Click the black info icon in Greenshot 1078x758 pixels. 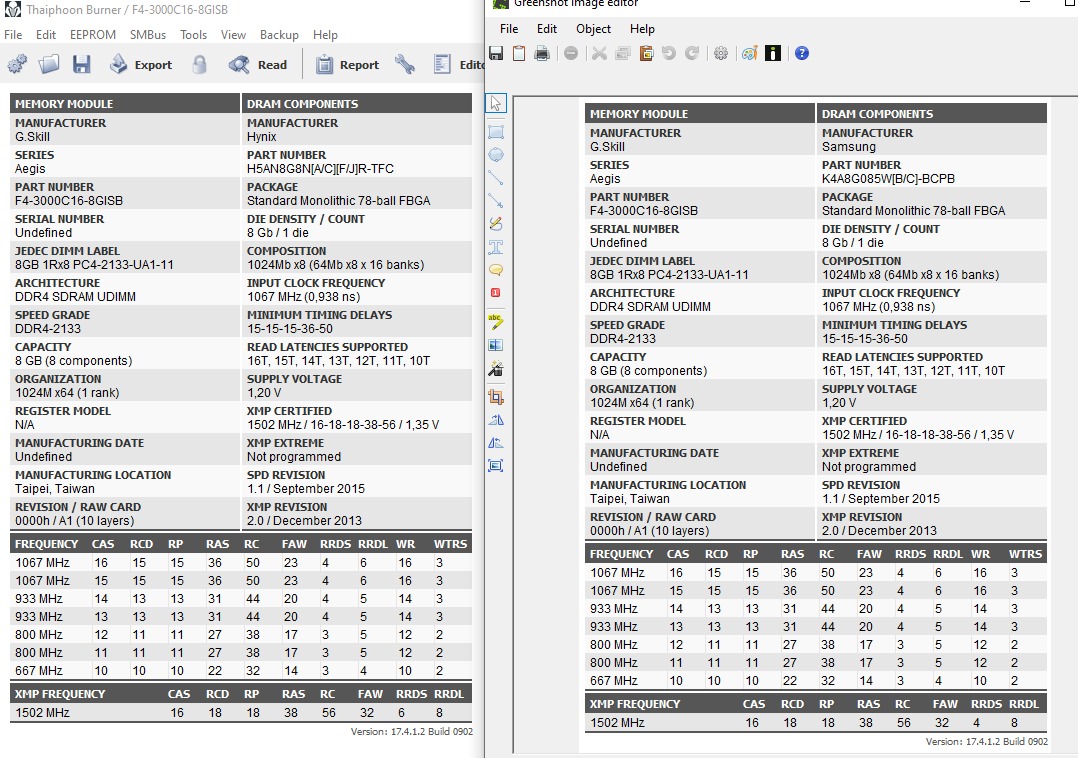(x=773, y=54)
